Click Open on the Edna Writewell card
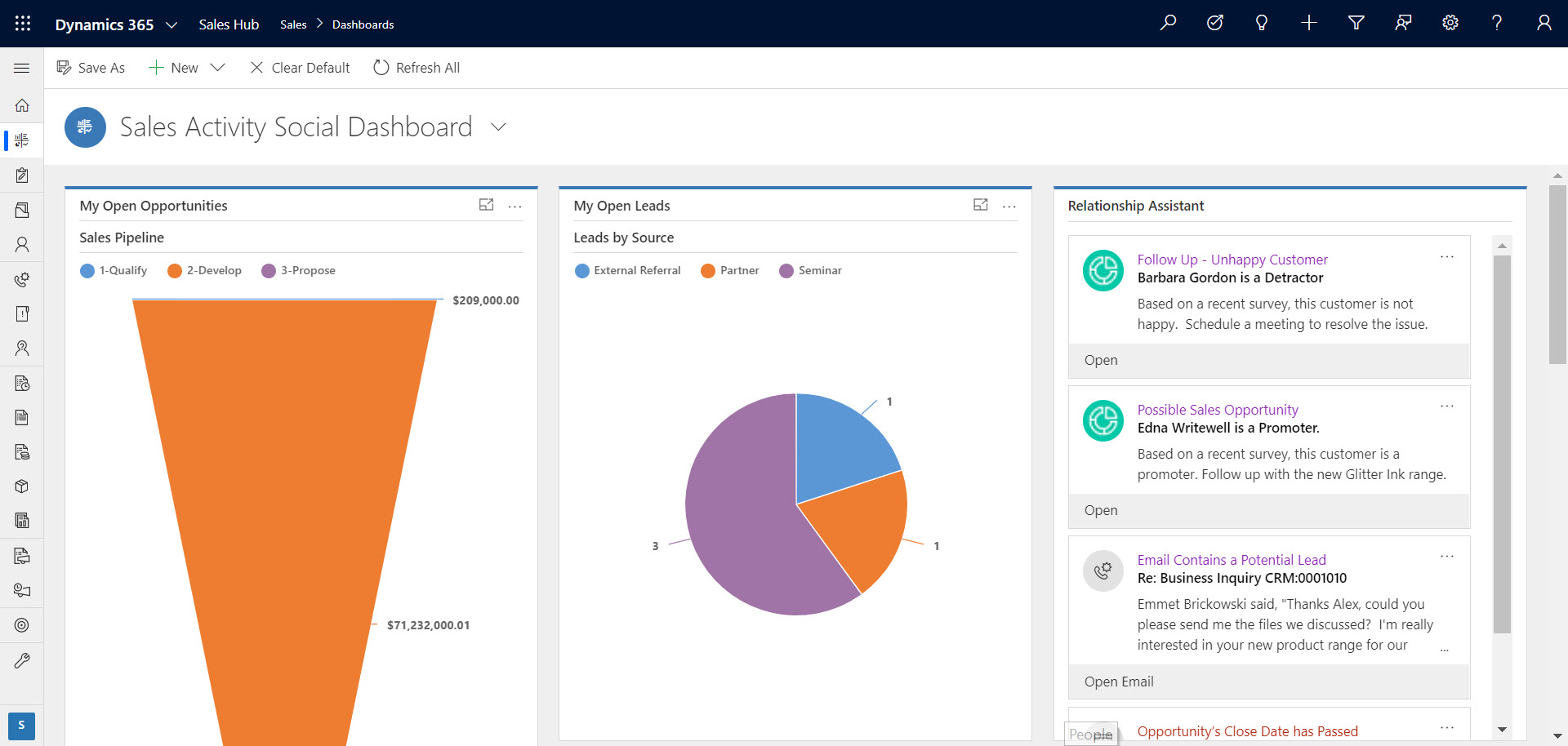The height and width of the screenshot is (746, 1568). pos(1101,510)
